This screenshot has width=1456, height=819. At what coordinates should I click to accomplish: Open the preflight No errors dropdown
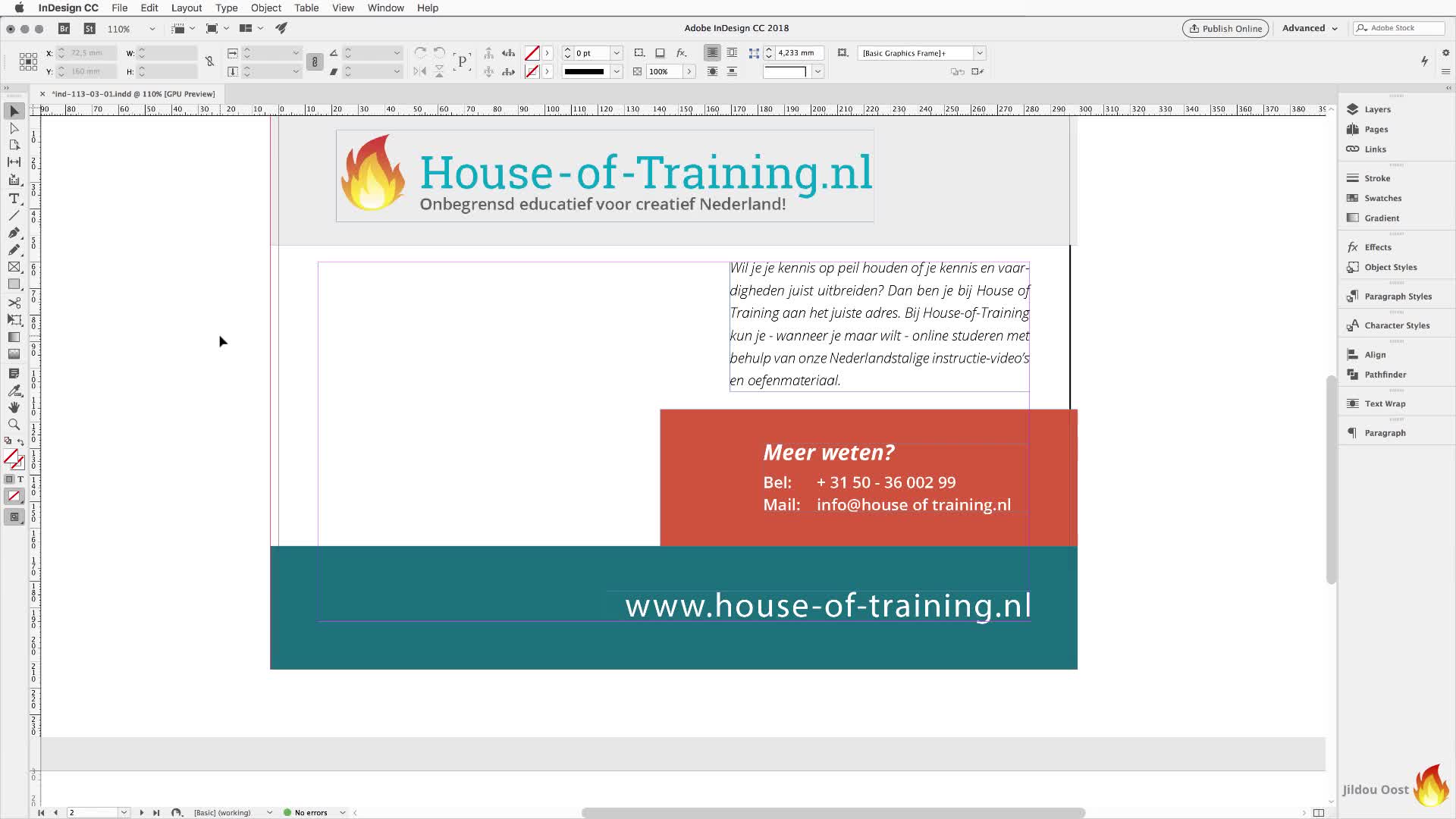343,813
